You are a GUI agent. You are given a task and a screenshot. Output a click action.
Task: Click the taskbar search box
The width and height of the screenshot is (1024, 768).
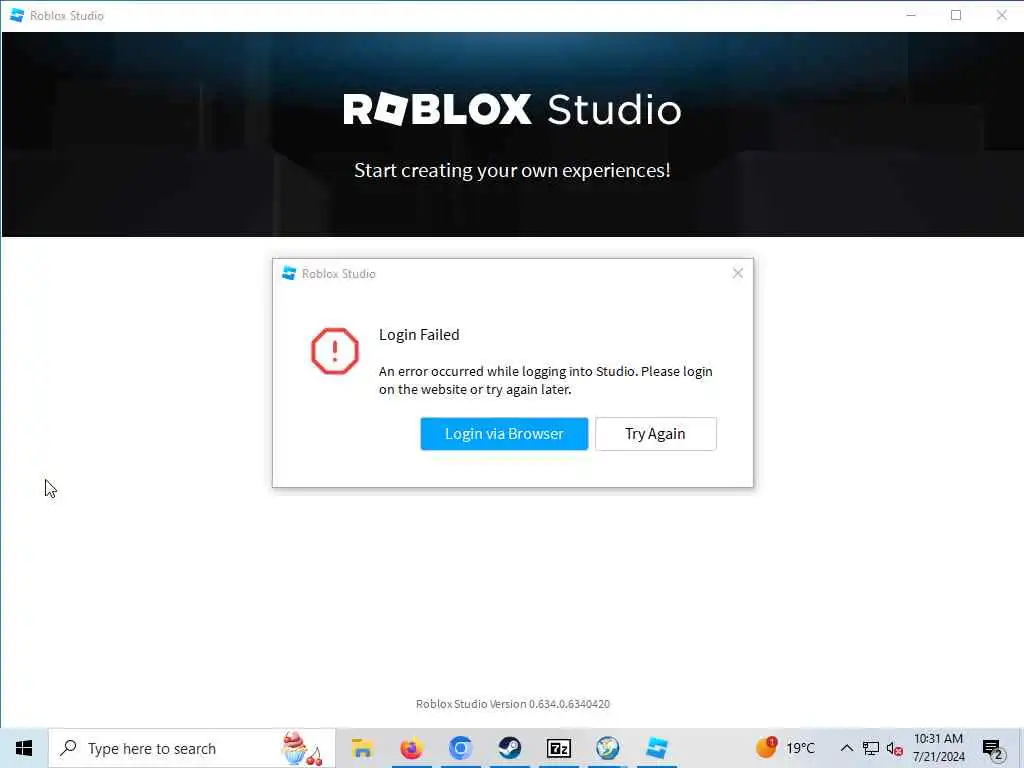(192, 748)
